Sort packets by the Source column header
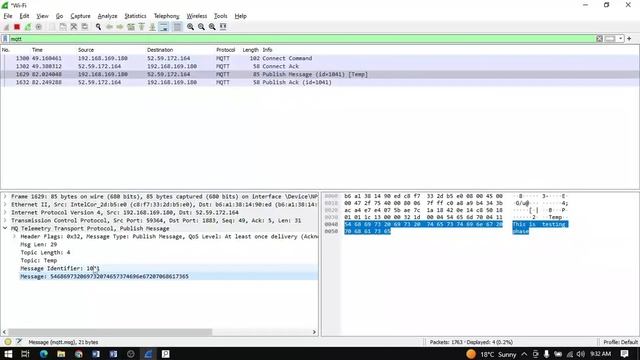 (86, 50)
